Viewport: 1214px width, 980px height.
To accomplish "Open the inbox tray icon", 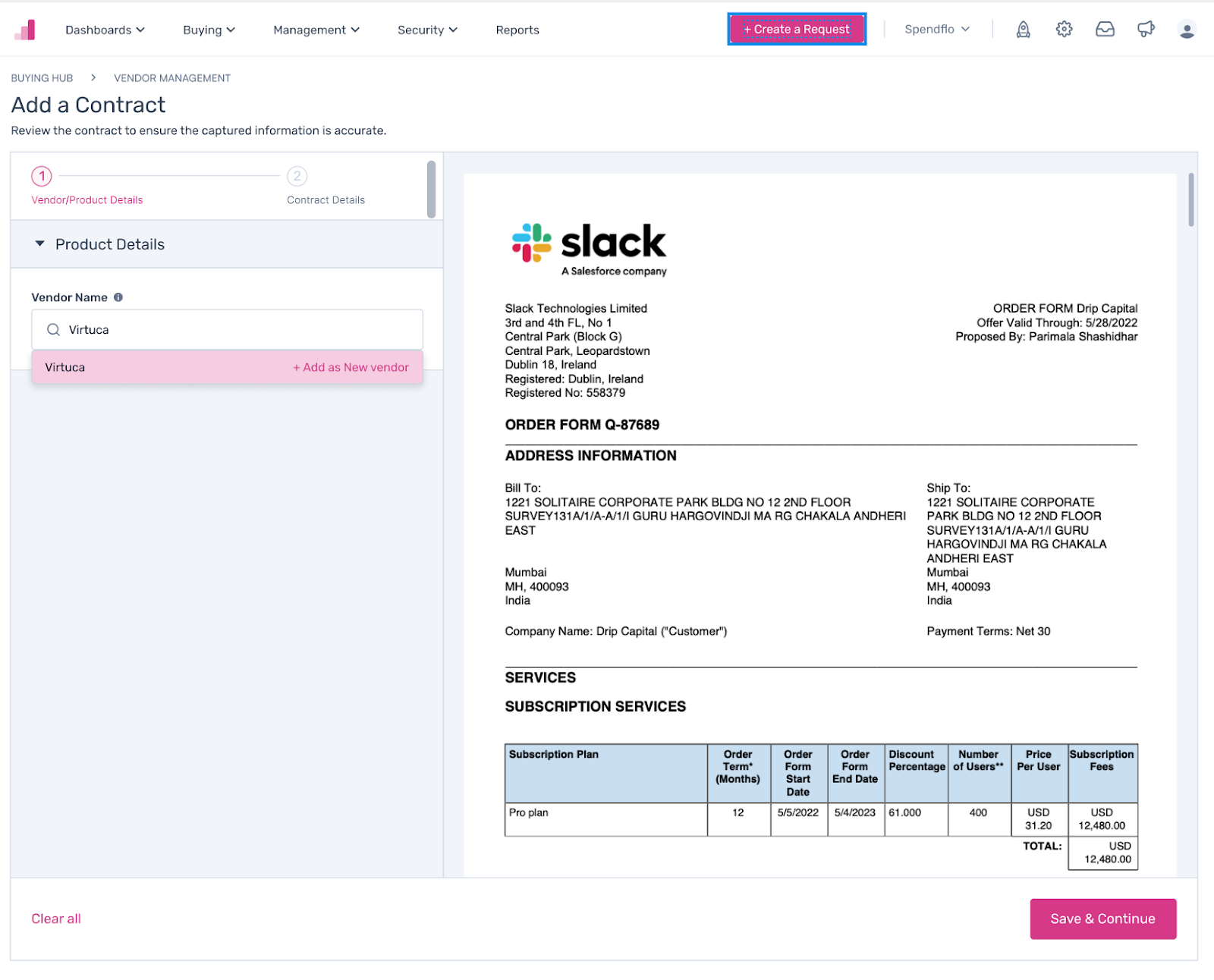I will click(x=1105, y=30).
